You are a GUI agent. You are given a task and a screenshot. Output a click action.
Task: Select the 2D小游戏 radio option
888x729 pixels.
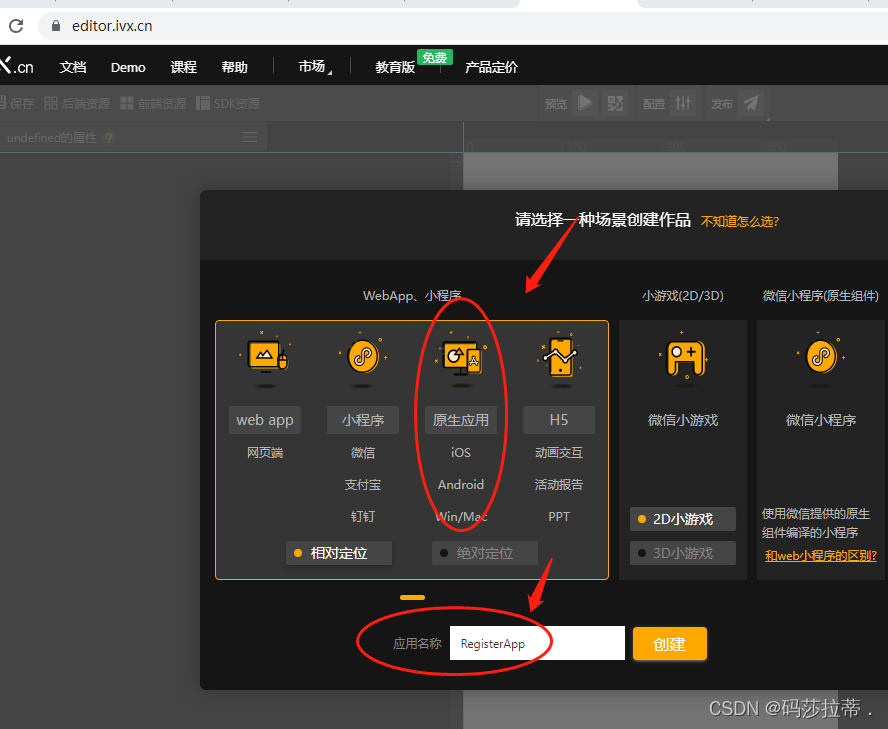(x=683, y=519)
